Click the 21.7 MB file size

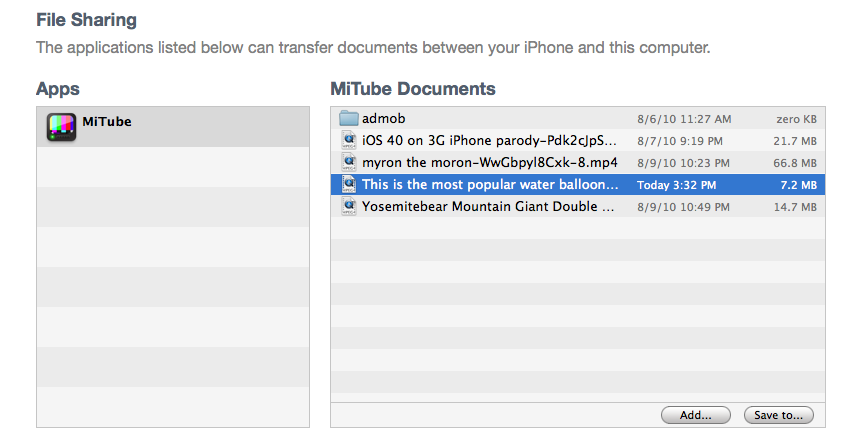(797, 141)
